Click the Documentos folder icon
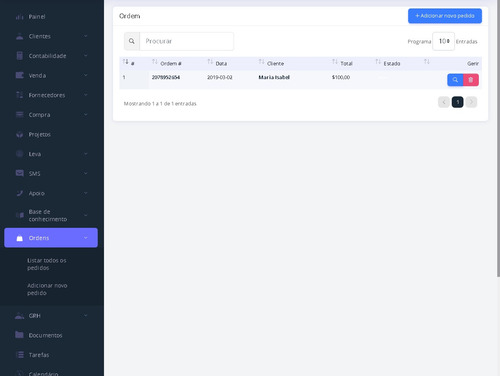 tap(20, 335)
